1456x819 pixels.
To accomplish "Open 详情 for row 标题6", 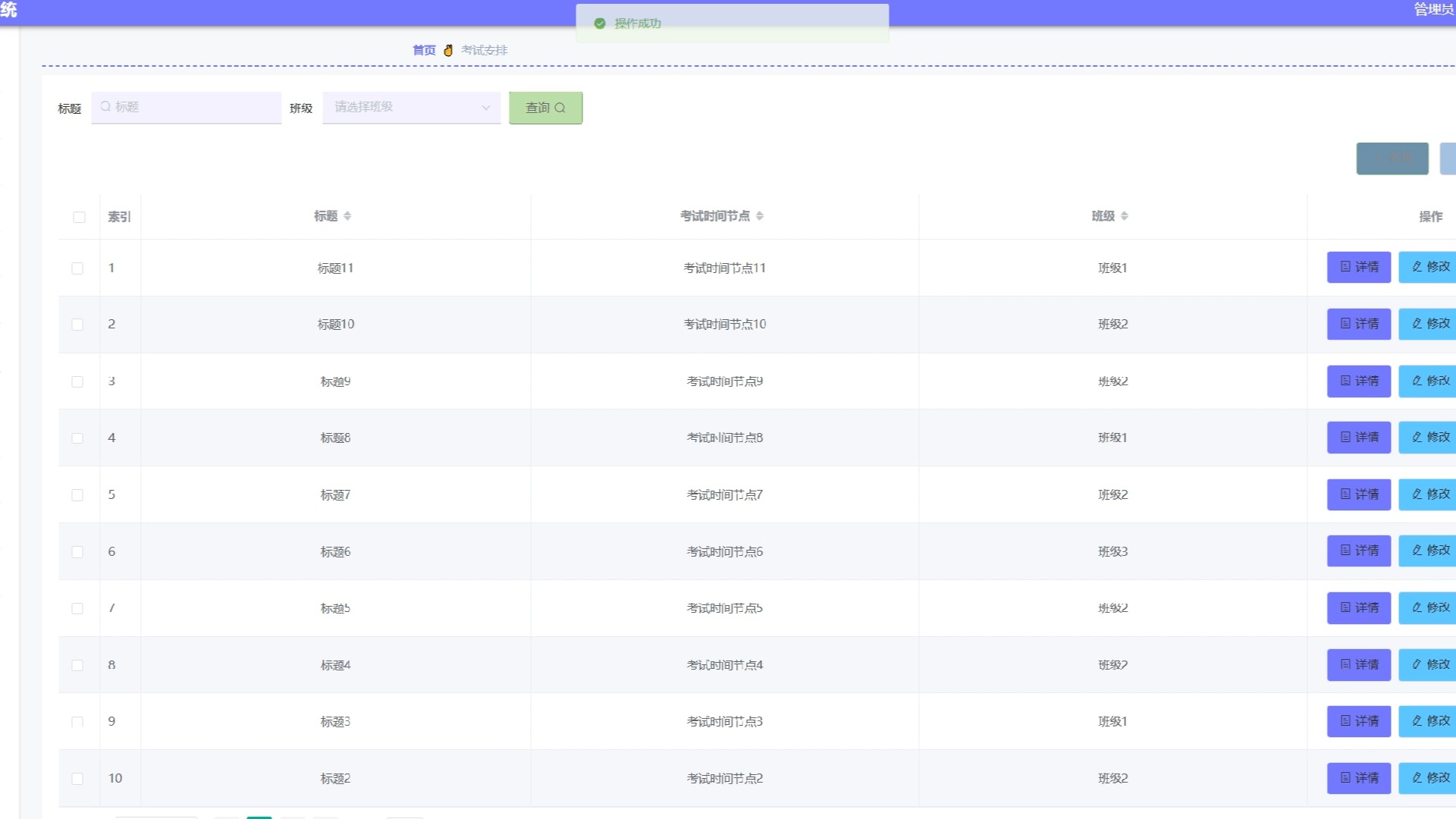I will point(1359,551).
